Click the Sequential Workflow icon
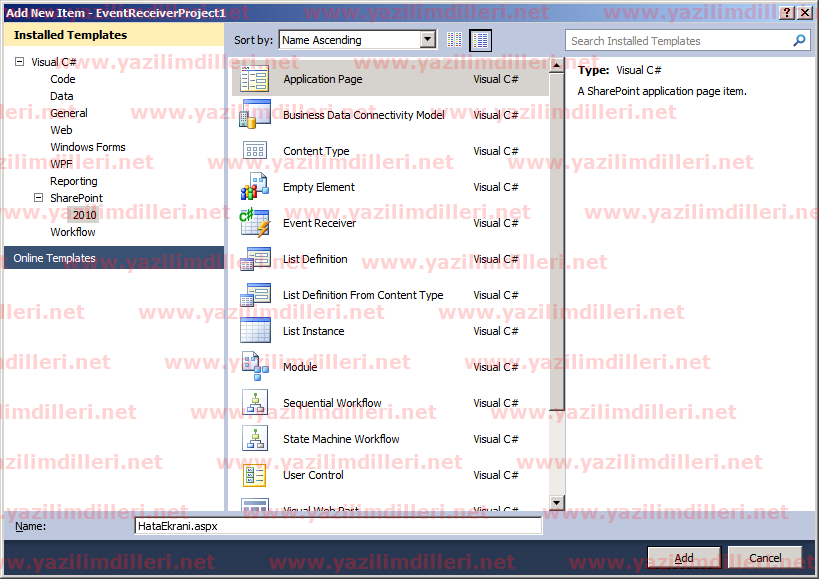Image resolution: width=819 pixels, height=579 pixels. point(255,403)
